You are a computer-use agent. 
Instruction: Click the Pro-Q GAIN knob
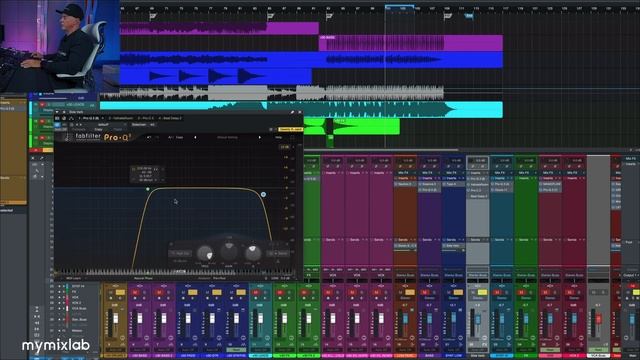pyautogui.click(x=229, y=251)
